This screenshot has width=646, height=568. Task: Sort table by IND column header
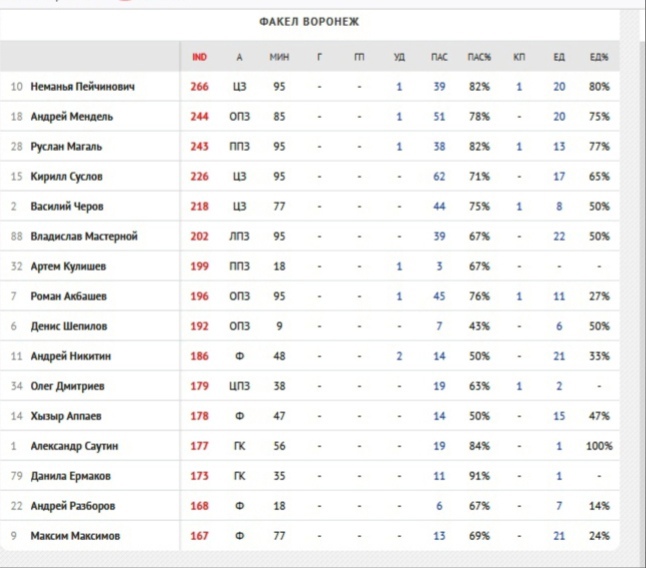click(x=199, y=57)
